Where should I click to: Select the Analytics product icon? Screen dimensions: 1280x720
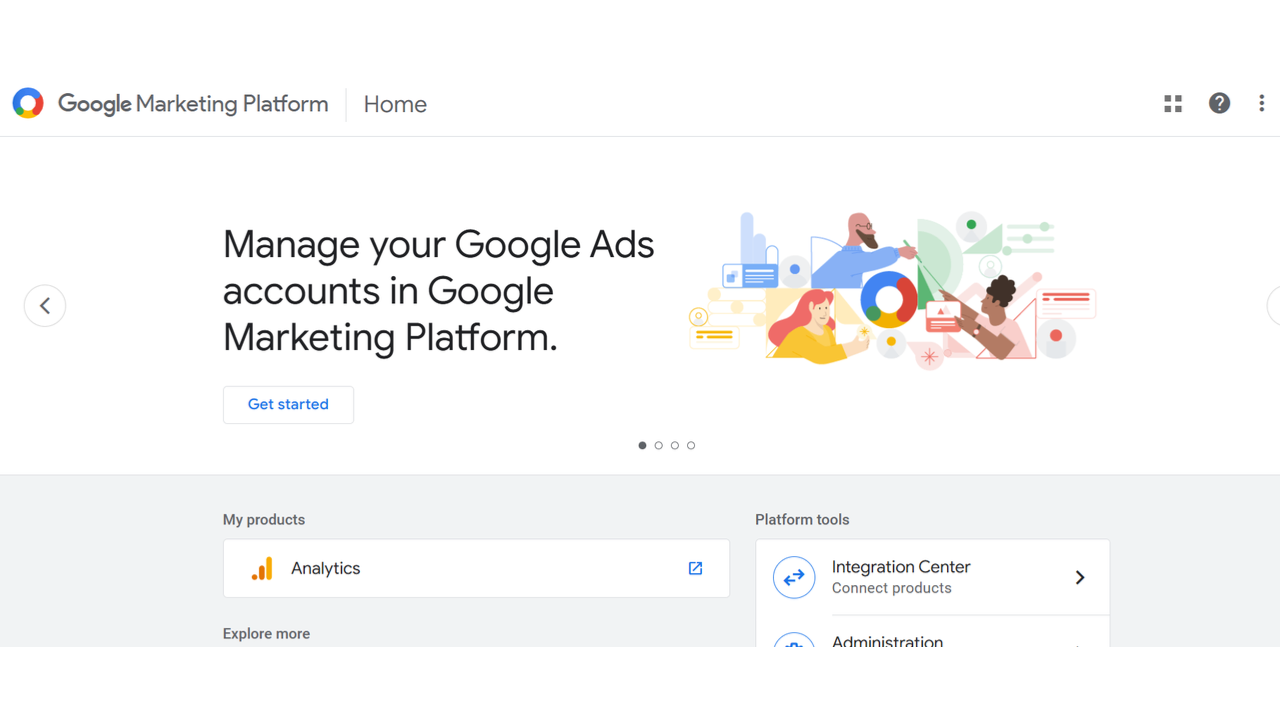pyautogui.click(x=261, y=568)
